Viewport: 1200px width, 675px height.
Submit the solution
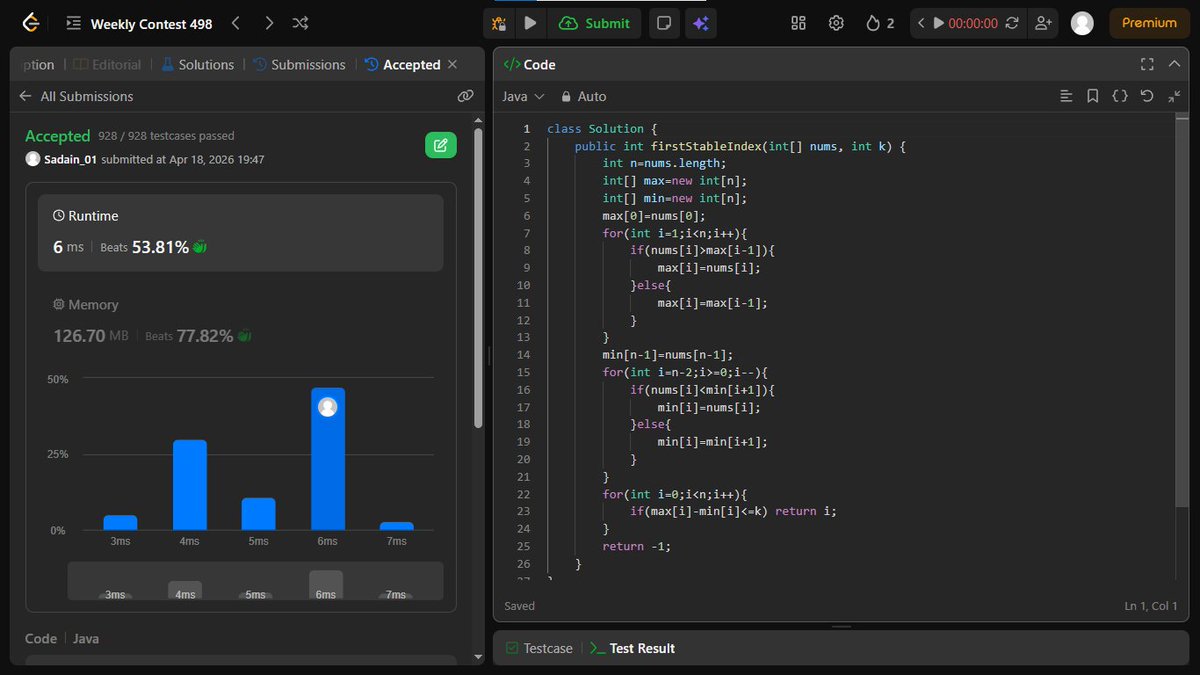click(595, 23)
